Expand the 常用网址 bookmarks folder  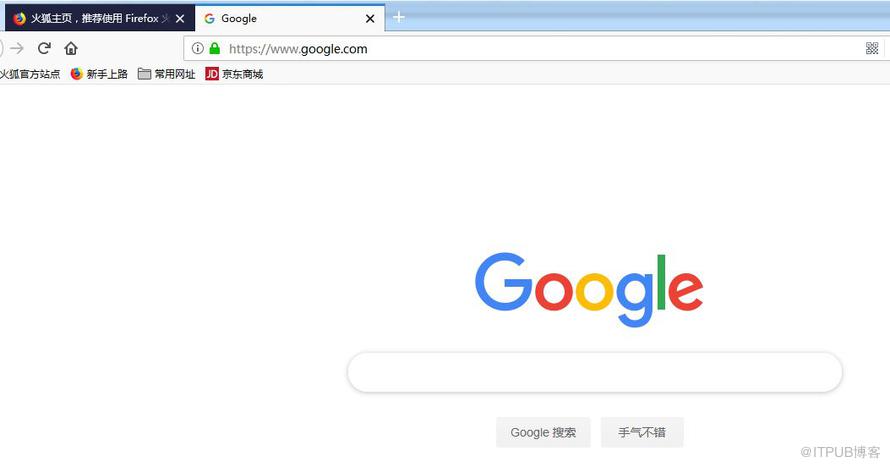tap(166, 74)
